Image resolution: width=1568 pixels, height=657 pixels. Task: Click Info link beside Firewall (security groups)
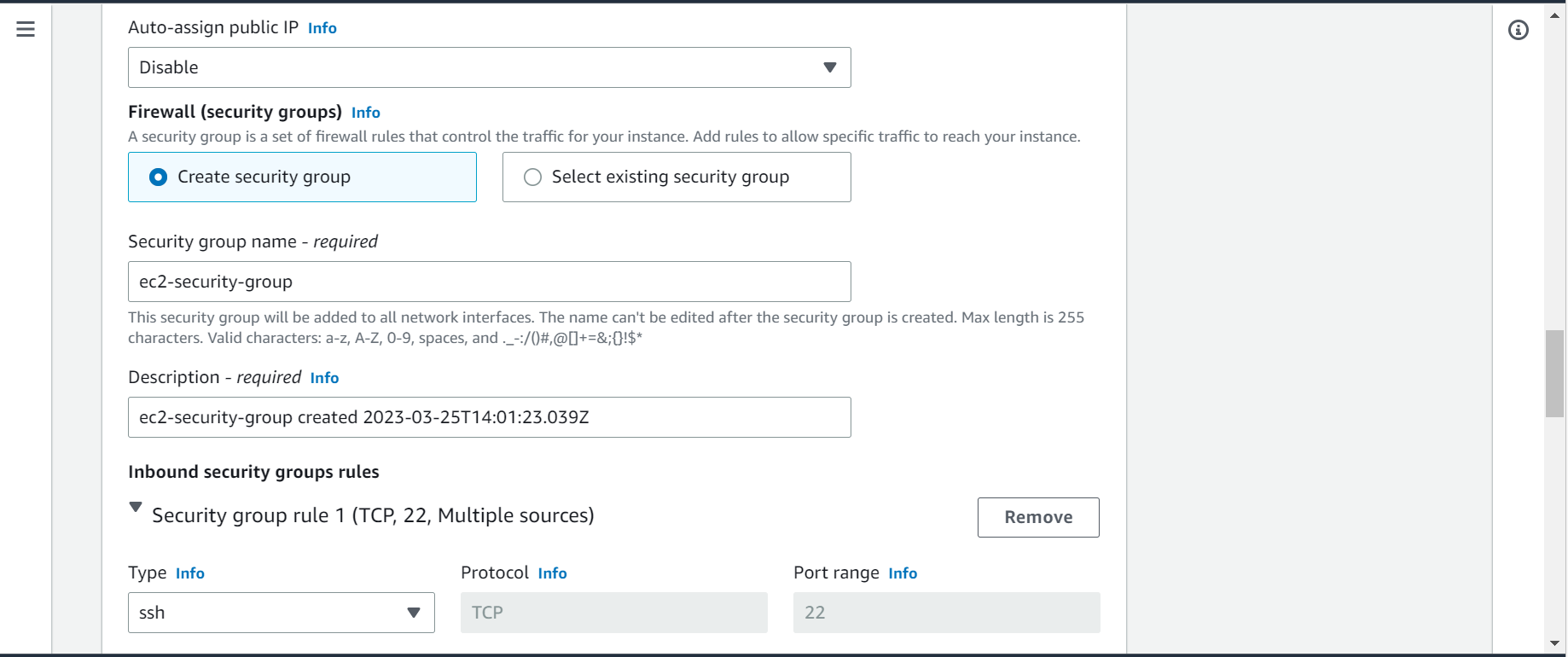366,113
